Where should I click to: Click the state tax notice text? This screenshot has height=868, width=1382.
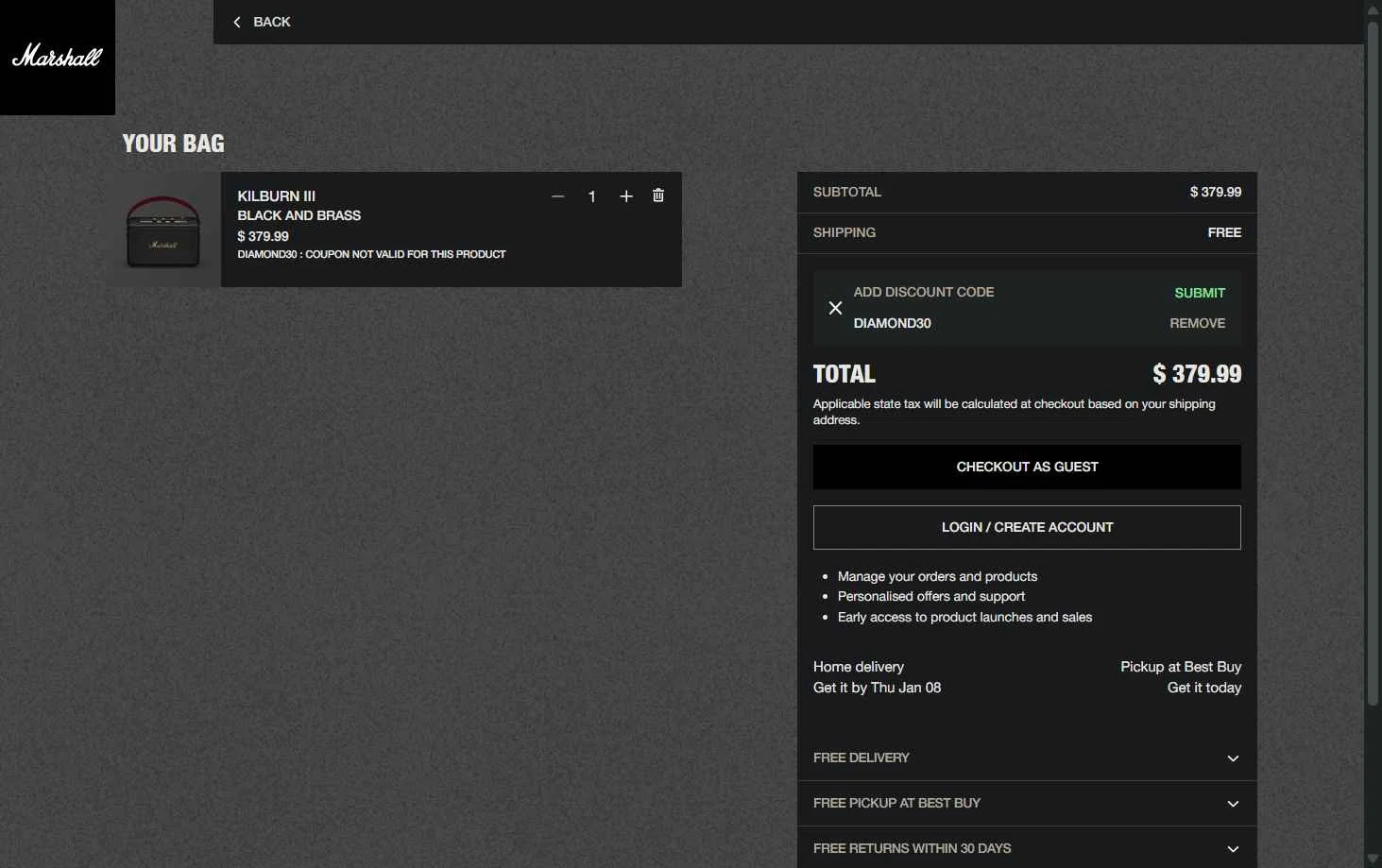click(x=1015, y=412)
